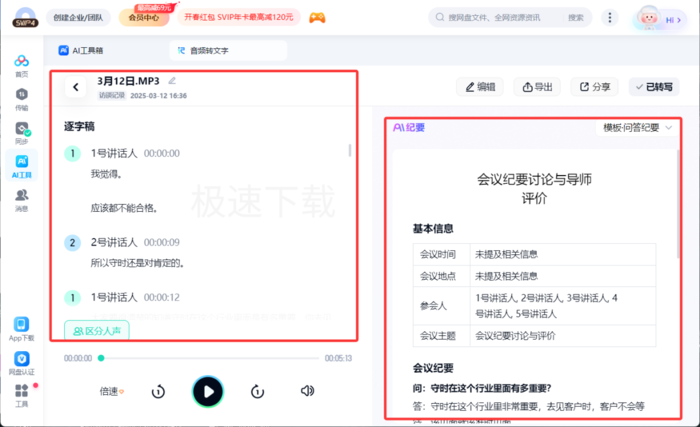
Task: Click the 逐字稿 heading
Action: pyautogui.click(x=79, y=126)
